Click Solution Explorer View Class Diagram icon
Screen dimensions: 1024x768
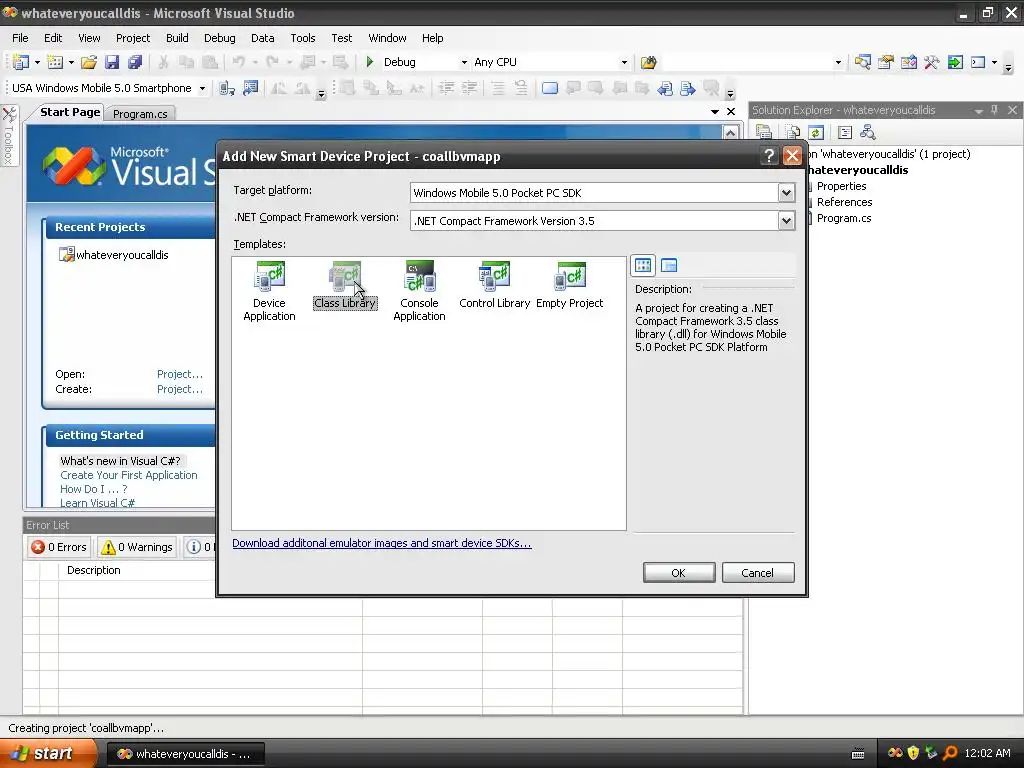tap(867, 133)
